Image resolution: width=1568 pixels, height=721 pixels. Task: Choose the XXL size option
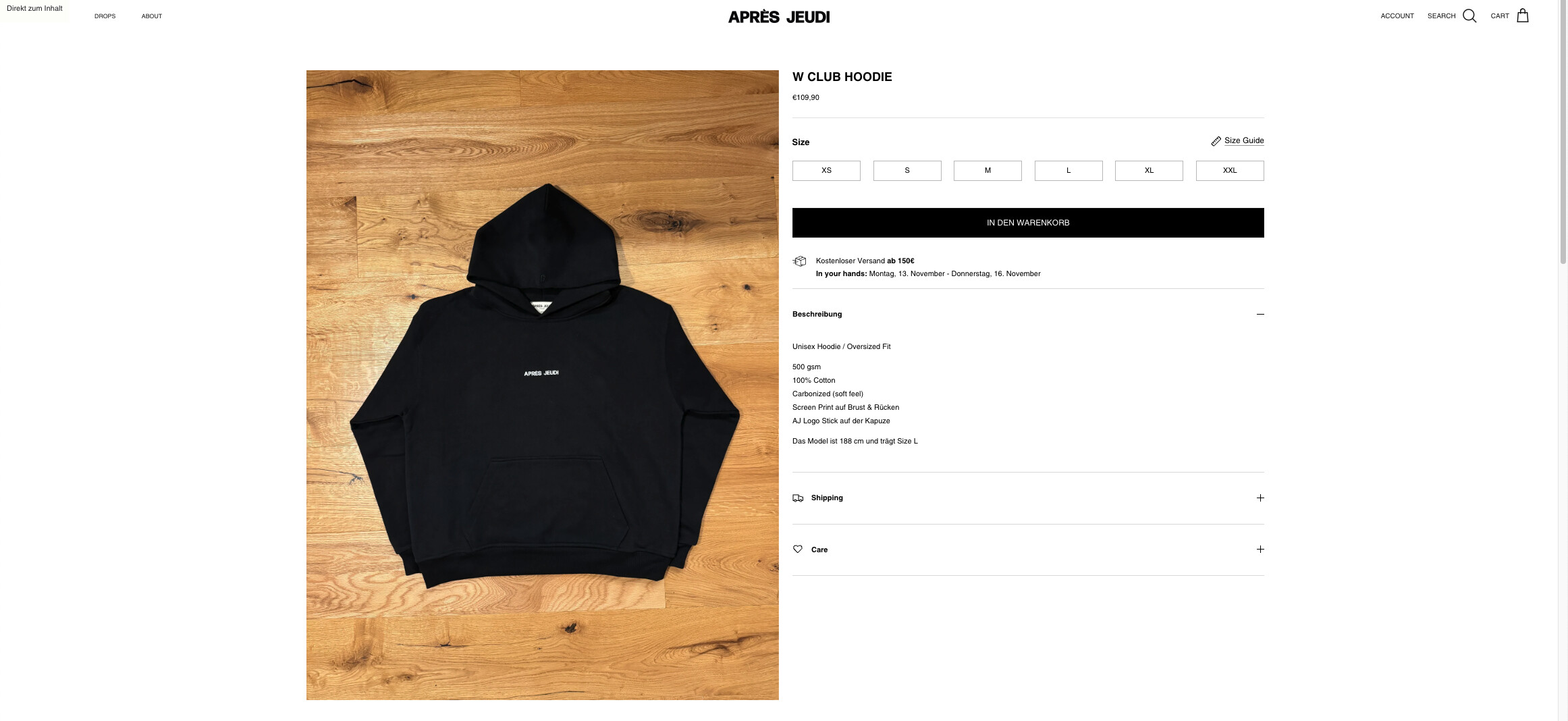[1230, 171]
